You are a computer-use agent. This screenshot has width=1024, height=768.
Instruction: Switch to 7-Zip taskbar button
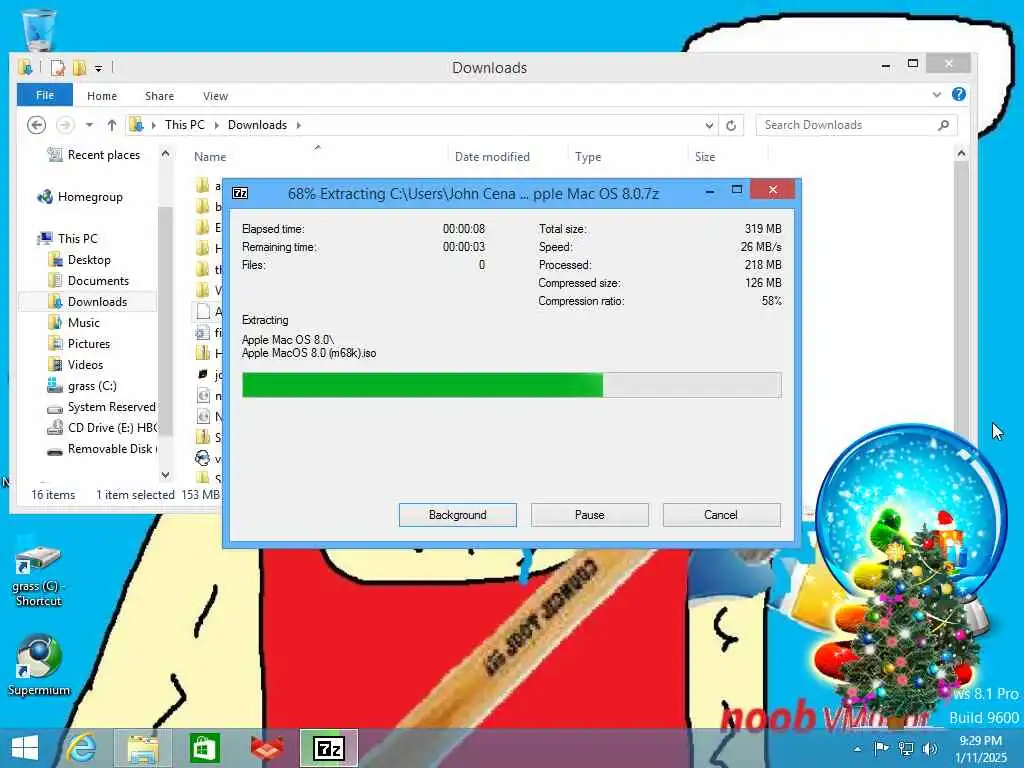click(329, 748)
